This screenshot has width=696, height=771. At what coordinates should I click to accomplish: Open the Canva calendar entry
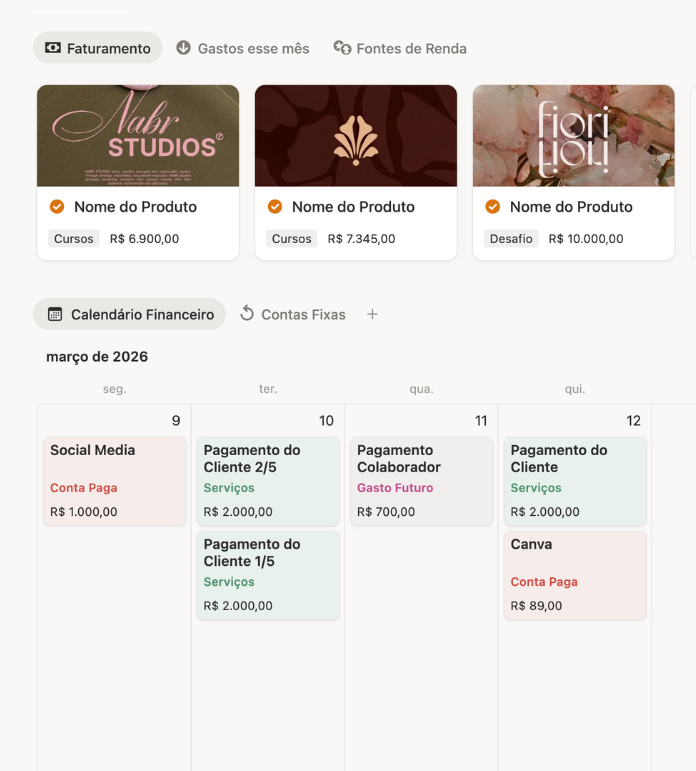click(x=575, y=575)
